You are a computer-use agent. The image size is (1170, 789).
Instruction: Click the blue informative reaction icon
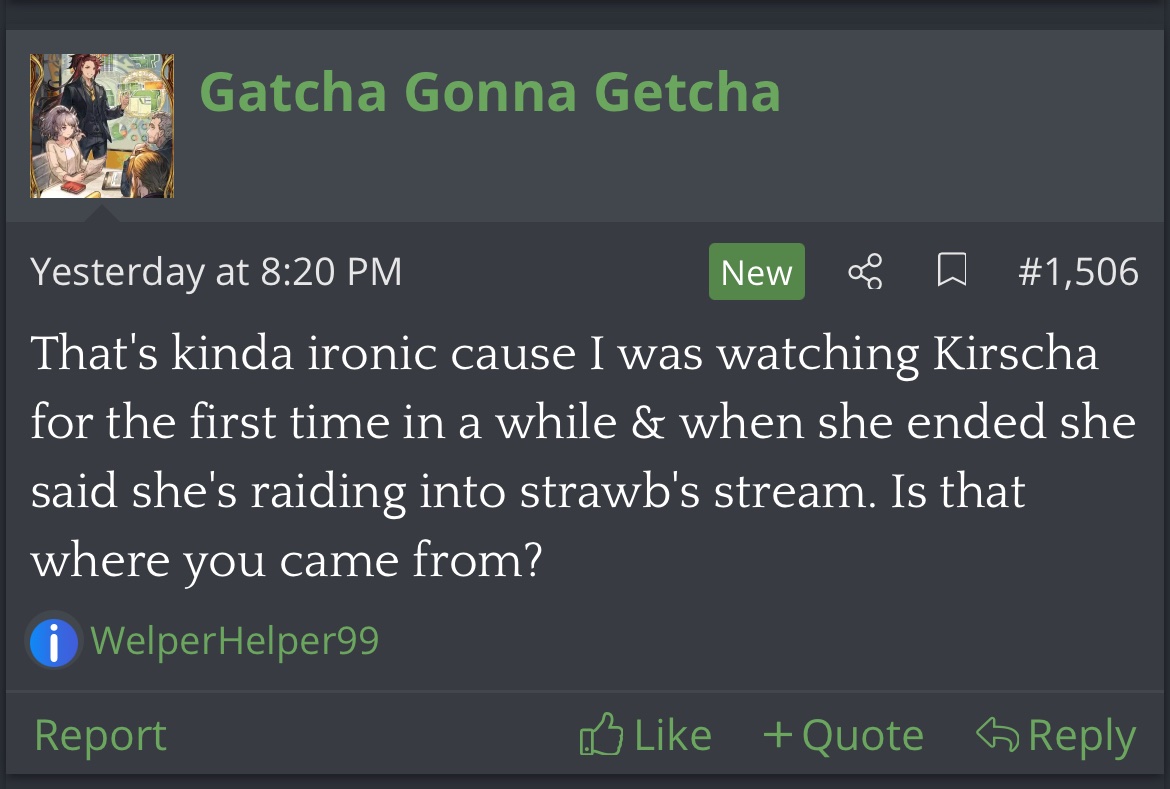pos(53,641)
